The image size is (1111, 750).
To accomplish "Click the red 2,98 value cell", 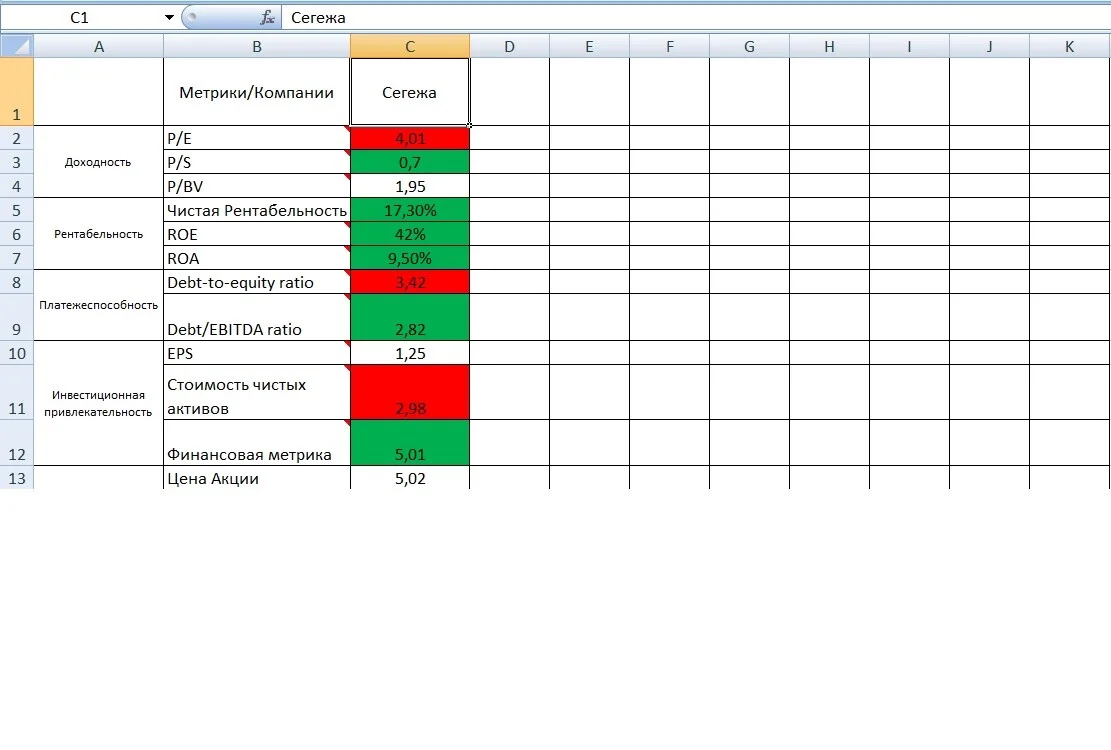I will pyautogui.click(x=410, y=392).
